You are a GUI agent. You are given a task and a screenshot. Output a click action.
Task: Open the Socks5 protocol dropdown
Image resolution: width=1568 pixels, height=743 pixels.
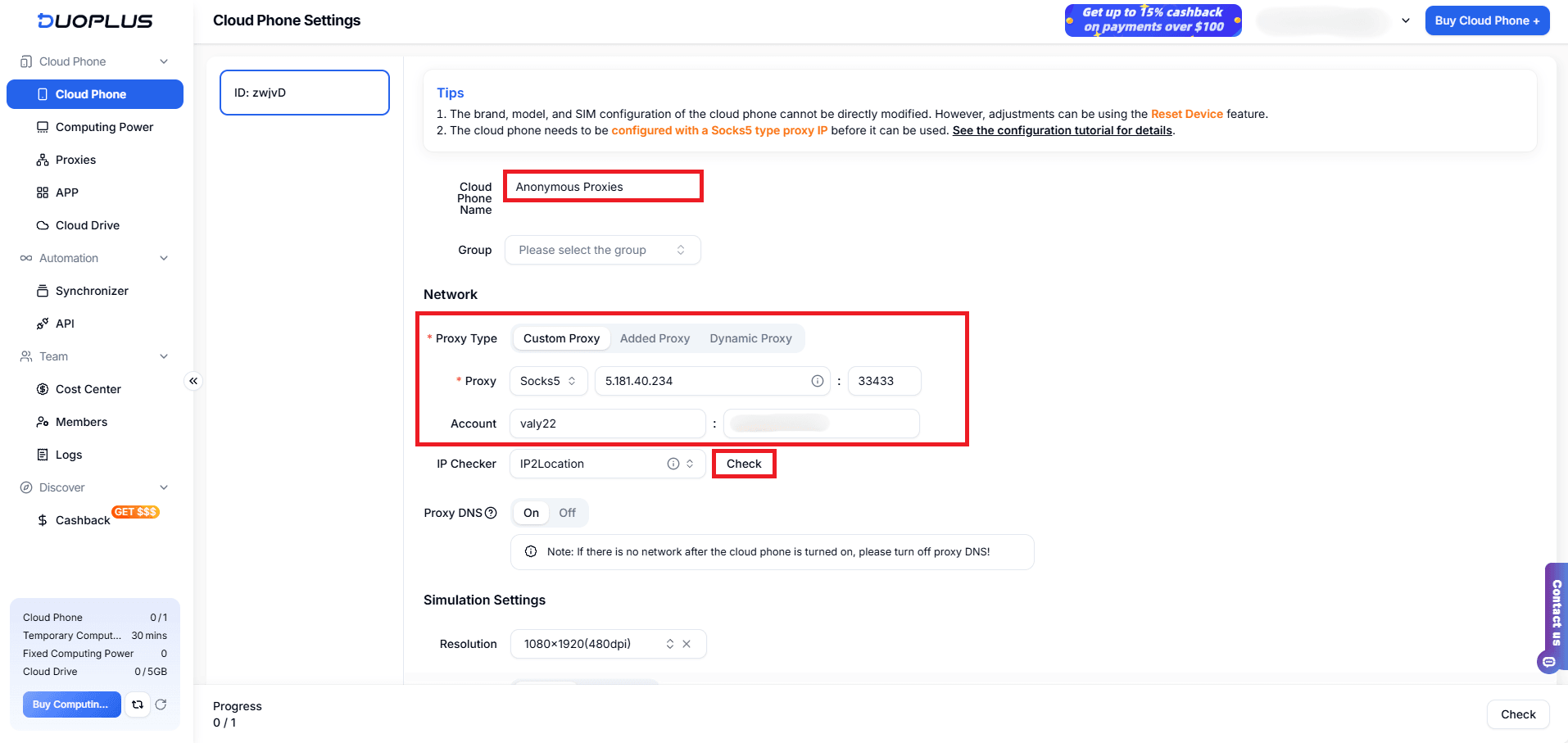point(547,380)
